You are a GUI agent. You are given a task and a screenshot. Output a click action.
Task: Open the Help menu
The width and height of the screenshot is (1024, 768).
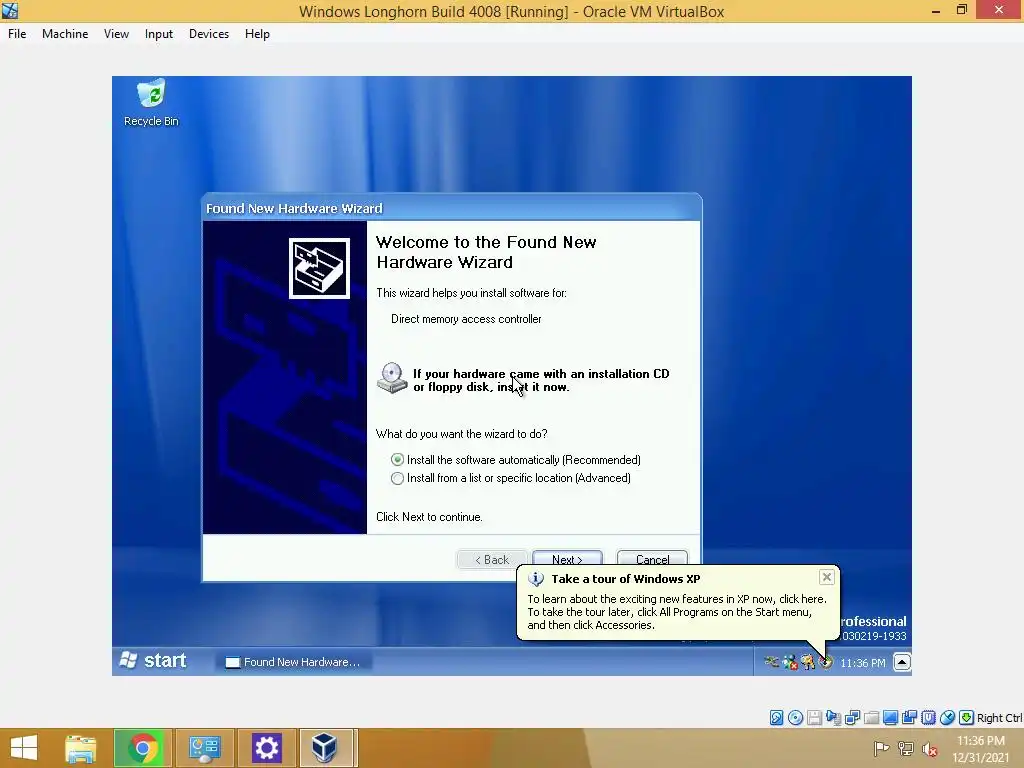coord(257,34)
